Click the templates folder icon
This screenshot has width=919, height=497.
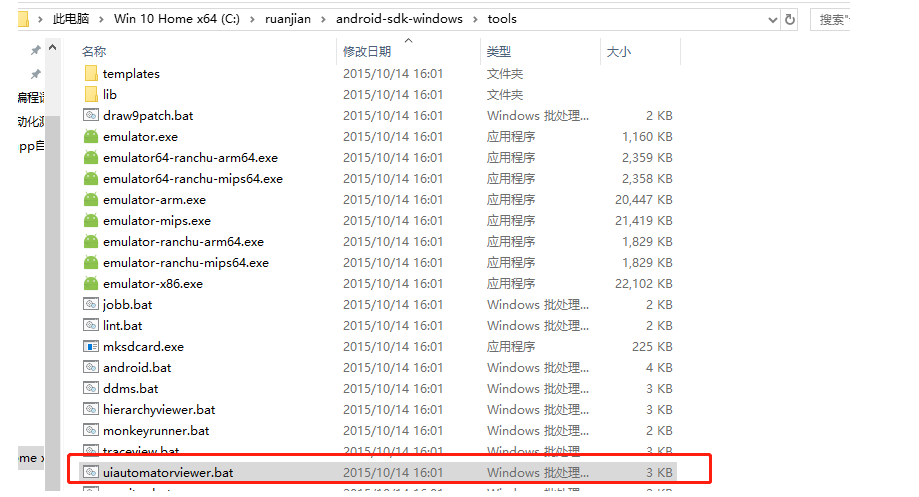(x=91, y=73)
